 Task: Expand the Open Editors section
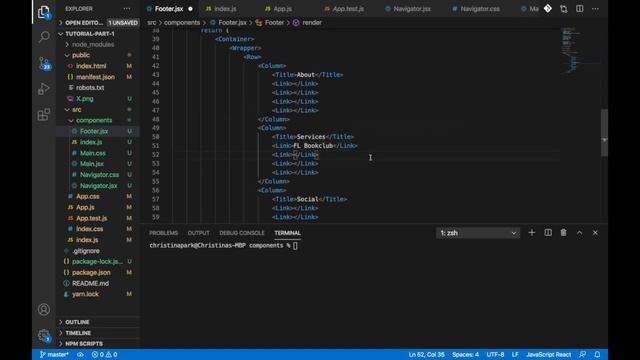click(x=98, y=22)
